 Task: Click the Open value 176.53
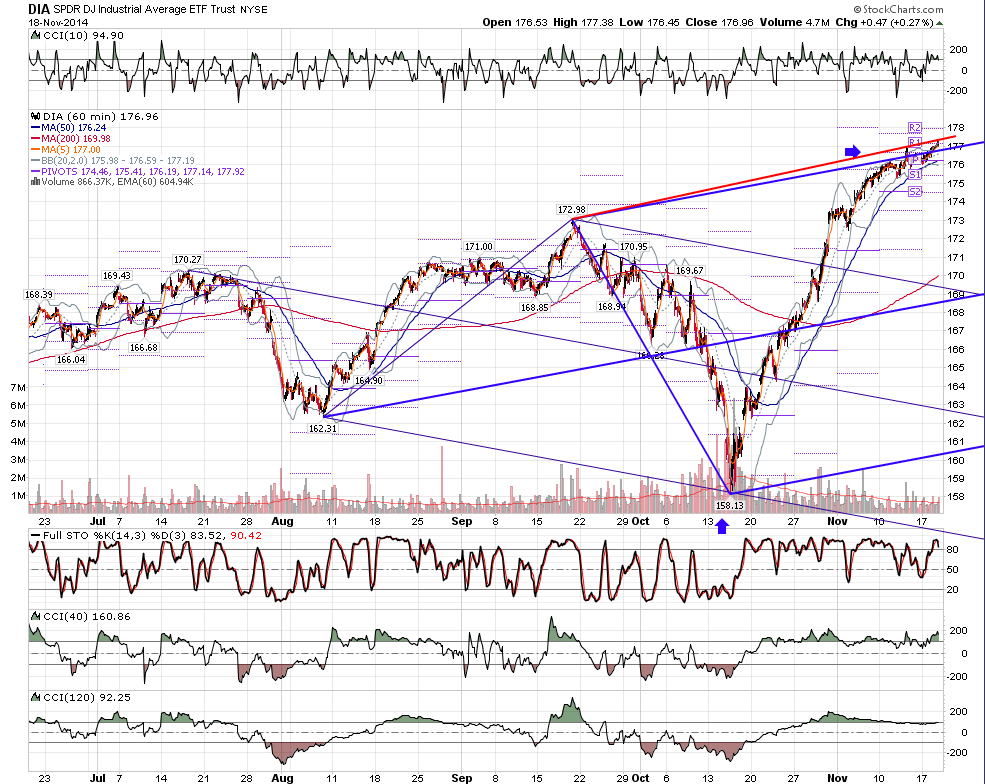tap(531, 23)
